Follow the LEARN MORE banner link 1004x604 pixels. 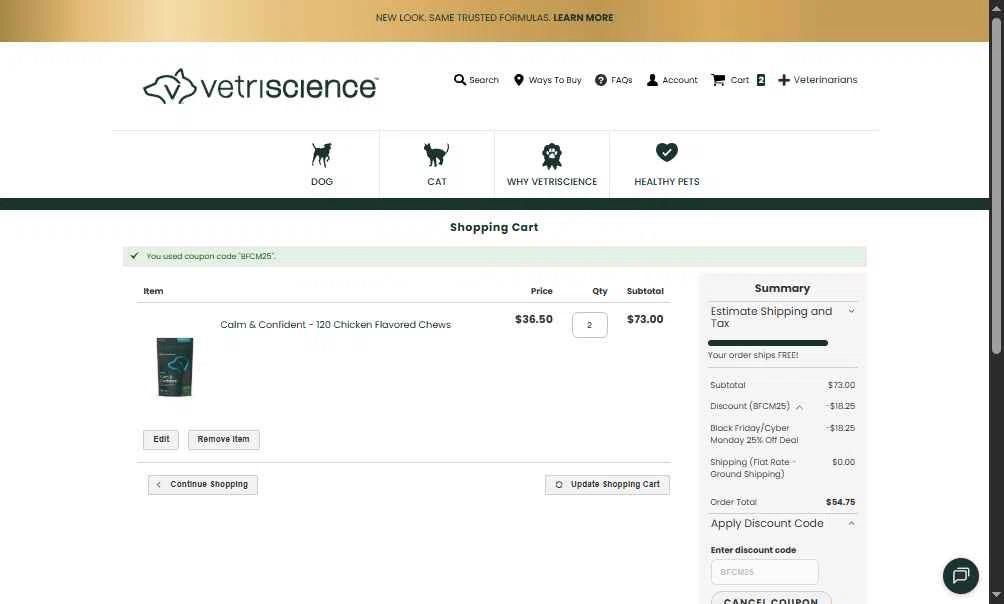point(583,18)
